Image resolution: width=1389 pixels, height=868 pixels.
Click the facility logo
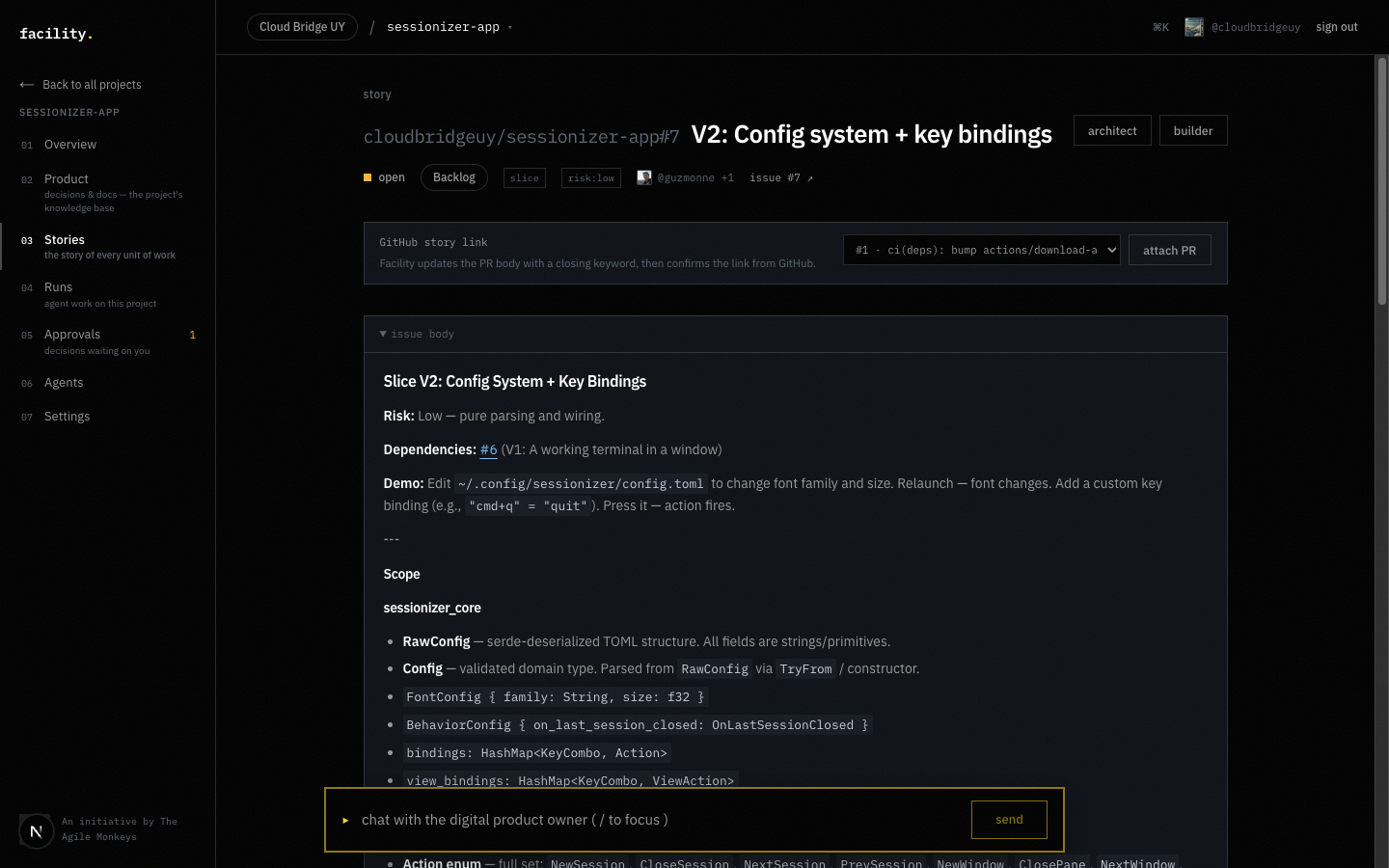[x=56, y=34]
